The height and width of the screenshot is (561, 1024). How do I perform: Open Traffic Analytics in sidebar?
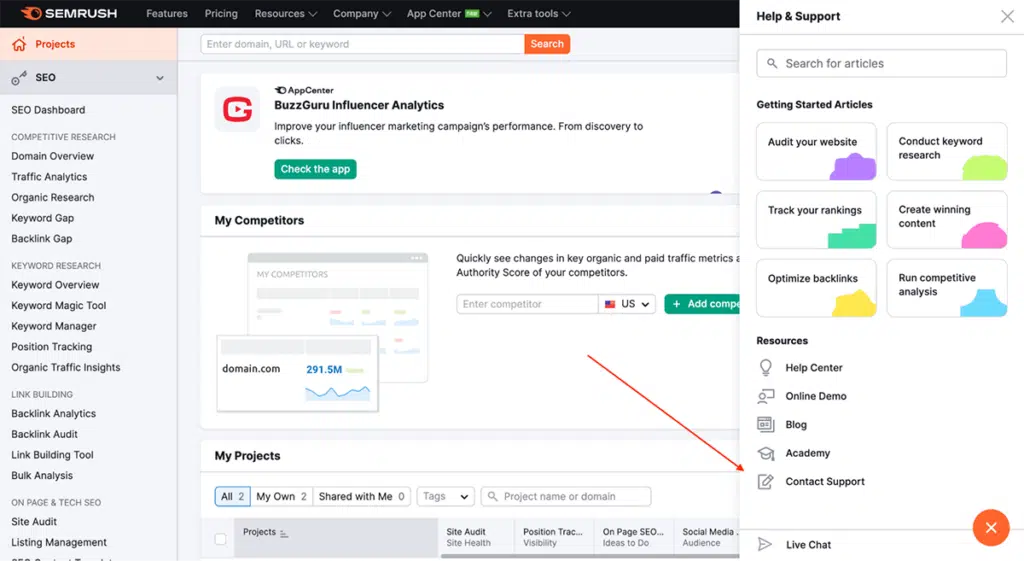pyautogui.click(x=49, y=177)
